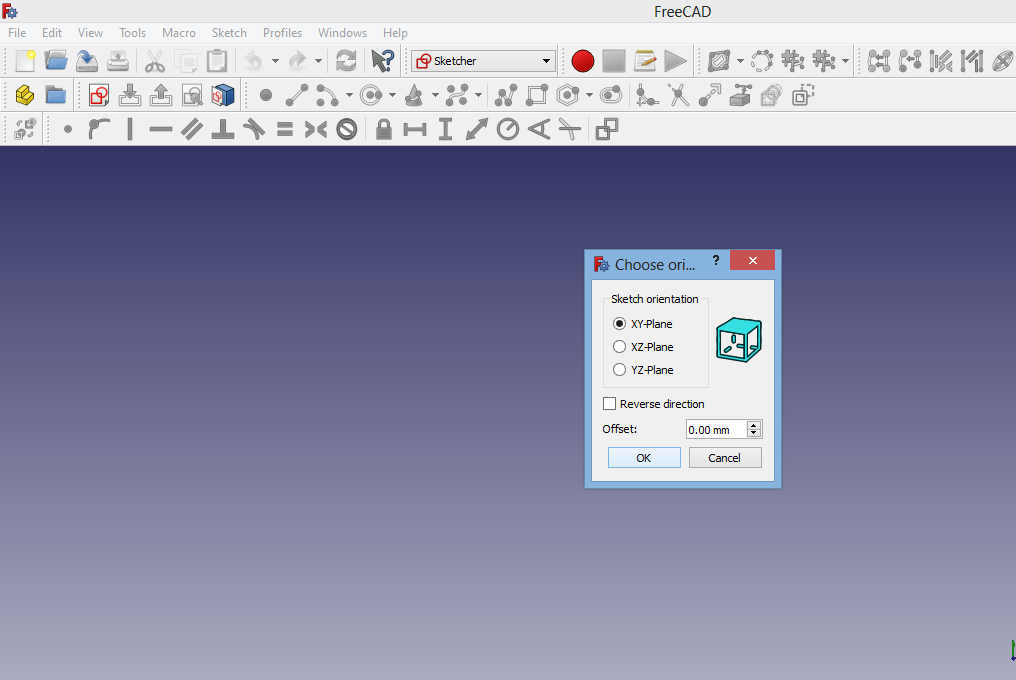Select the Create line tool
1016x680 pixels.
tap(297, 95)
